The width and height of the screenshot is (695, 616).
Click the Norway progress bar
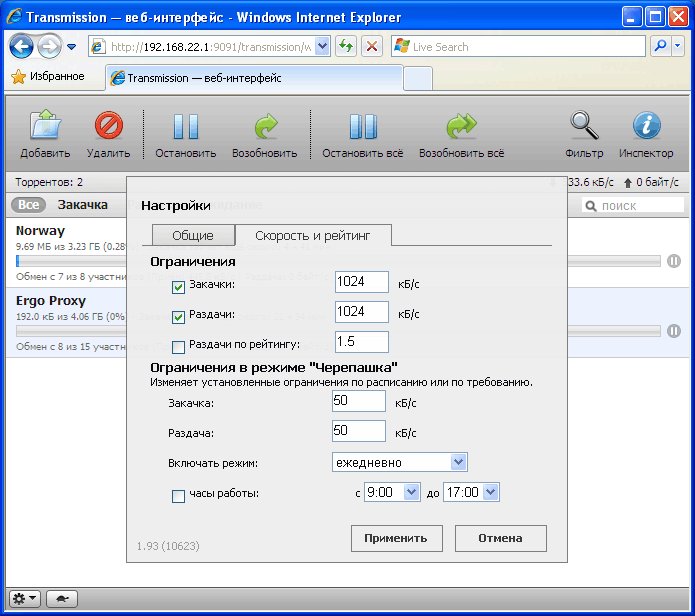tap(338, 261)
